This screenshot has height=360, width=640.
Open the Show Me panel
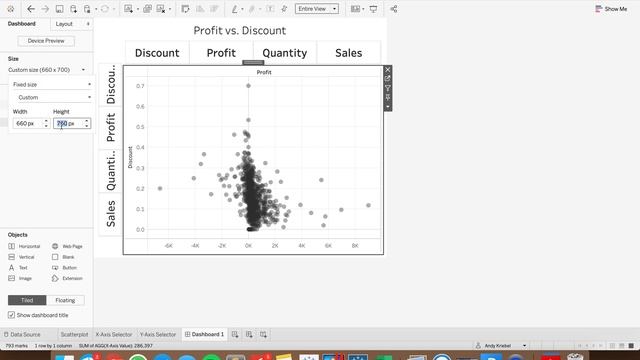click(611, 9)
